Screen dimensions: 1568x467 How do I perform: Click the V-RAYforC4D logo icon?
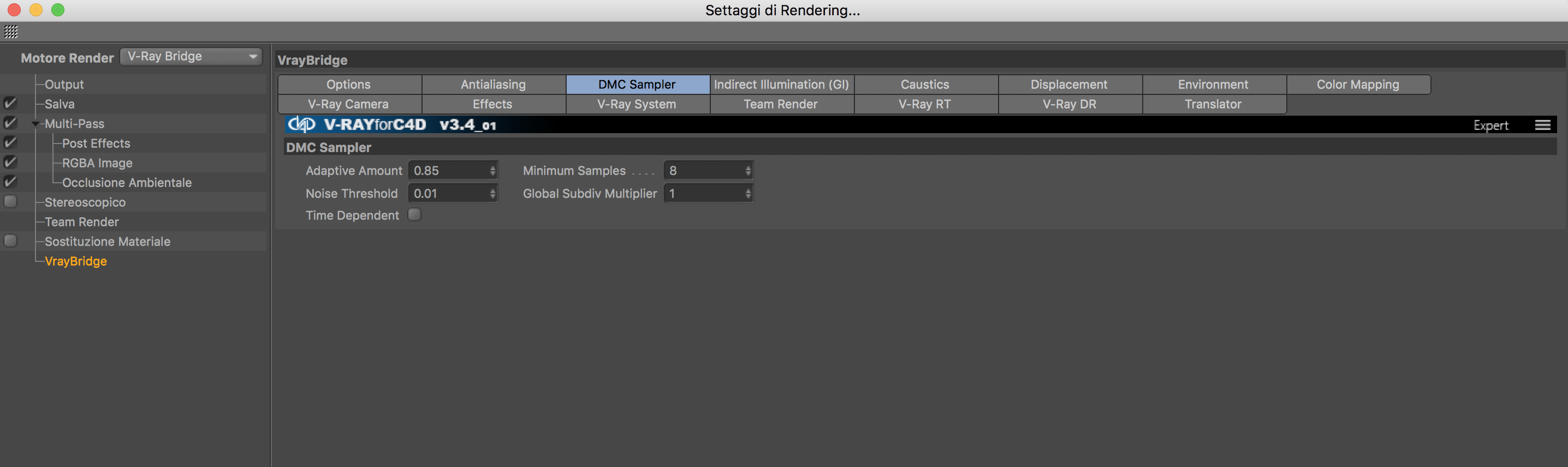(301, 124)
